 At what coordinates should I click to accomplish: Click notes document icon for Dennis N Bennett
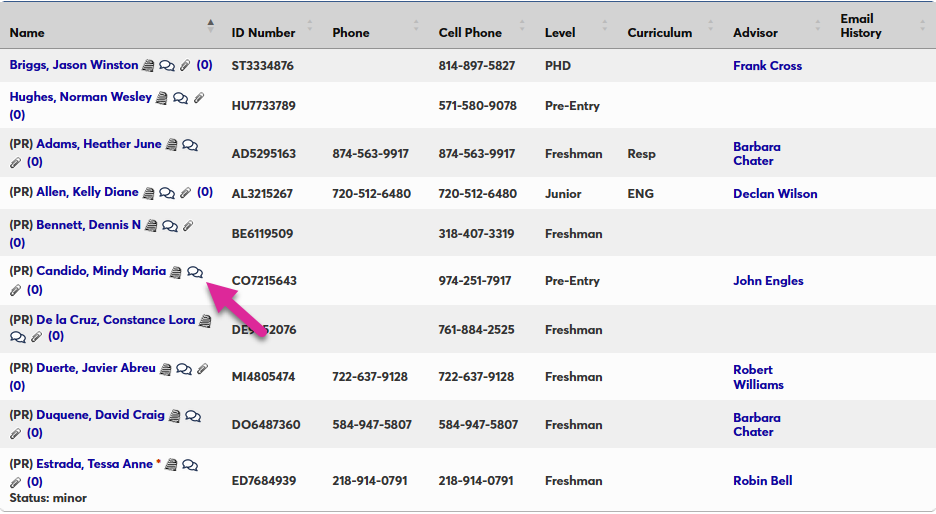[x=151, y=226]
